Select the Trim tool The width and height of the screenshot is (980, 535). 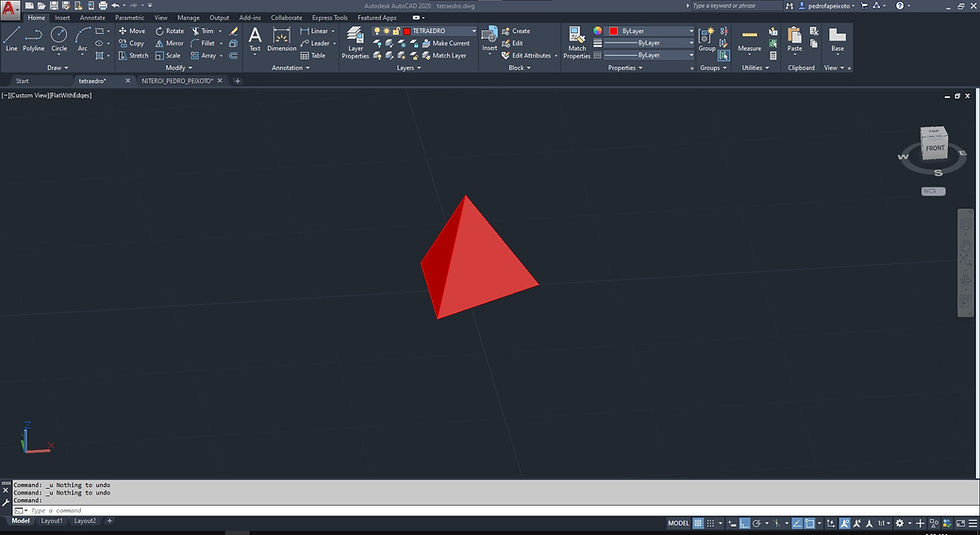pos(202,31)
